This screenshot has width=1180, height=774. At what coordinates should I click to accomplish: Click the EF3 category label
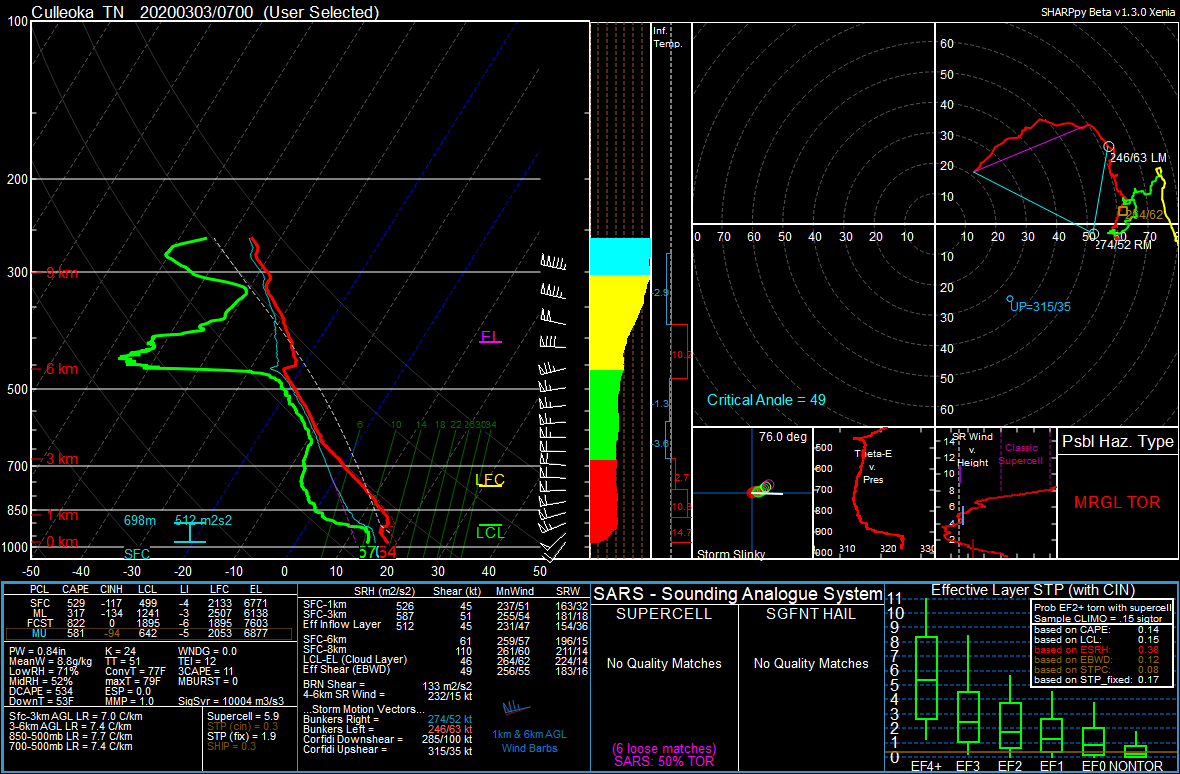pyautogui.click(x=967, y=765)
